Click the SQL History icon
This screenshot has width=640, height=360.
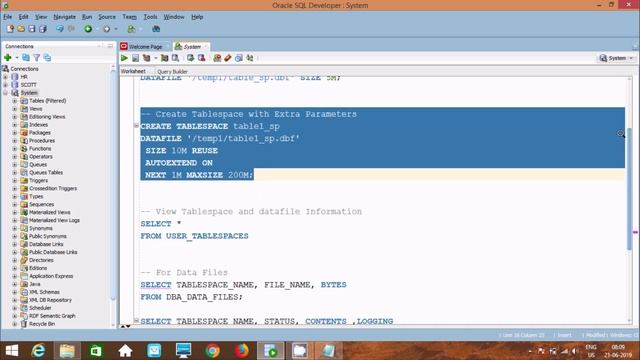tap(239, 58)
